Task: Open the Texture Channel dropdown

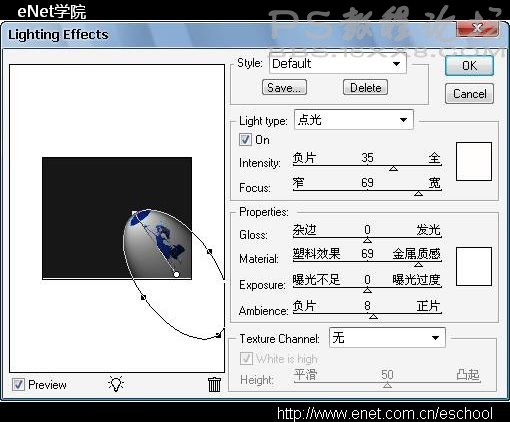Action: [x=387, y=338]
